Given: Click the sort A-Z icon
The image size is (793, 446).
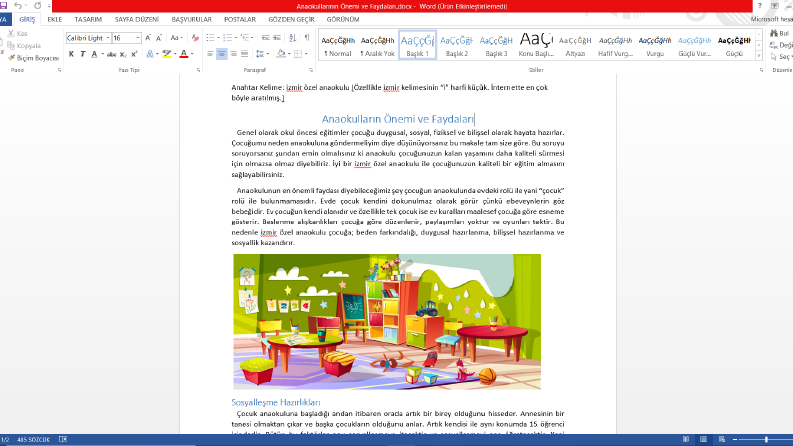Looking at the screenshot, I should coord(292,38).
